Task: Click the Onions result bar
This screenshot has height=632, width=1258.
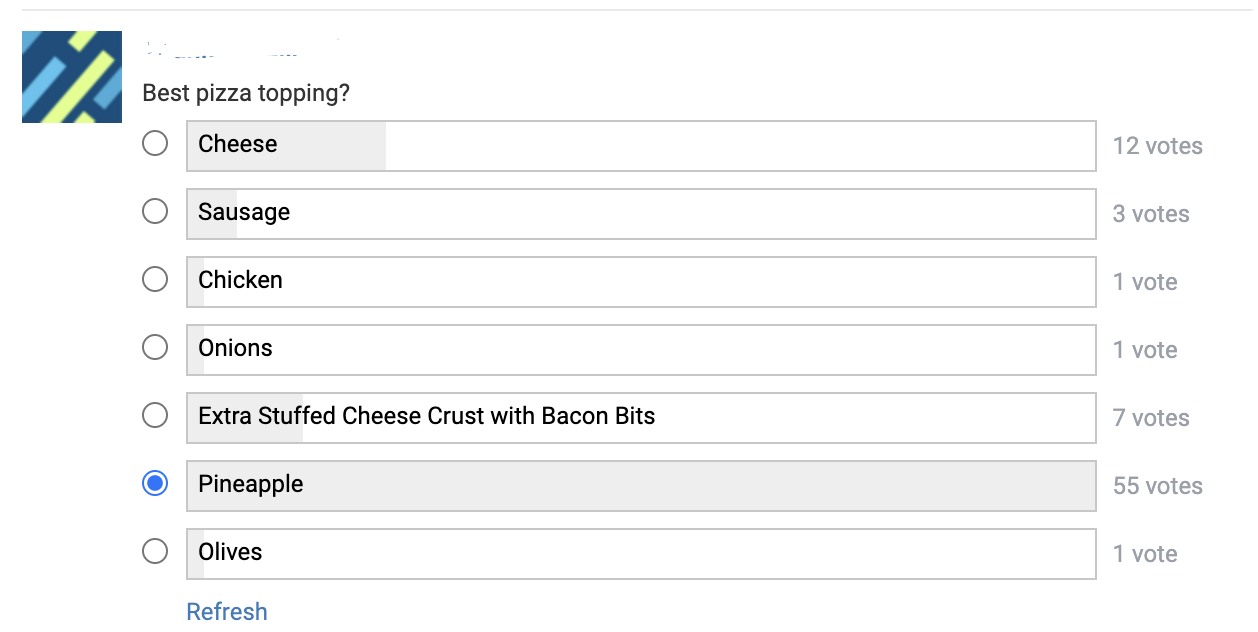Action: [x=641, y=350]
